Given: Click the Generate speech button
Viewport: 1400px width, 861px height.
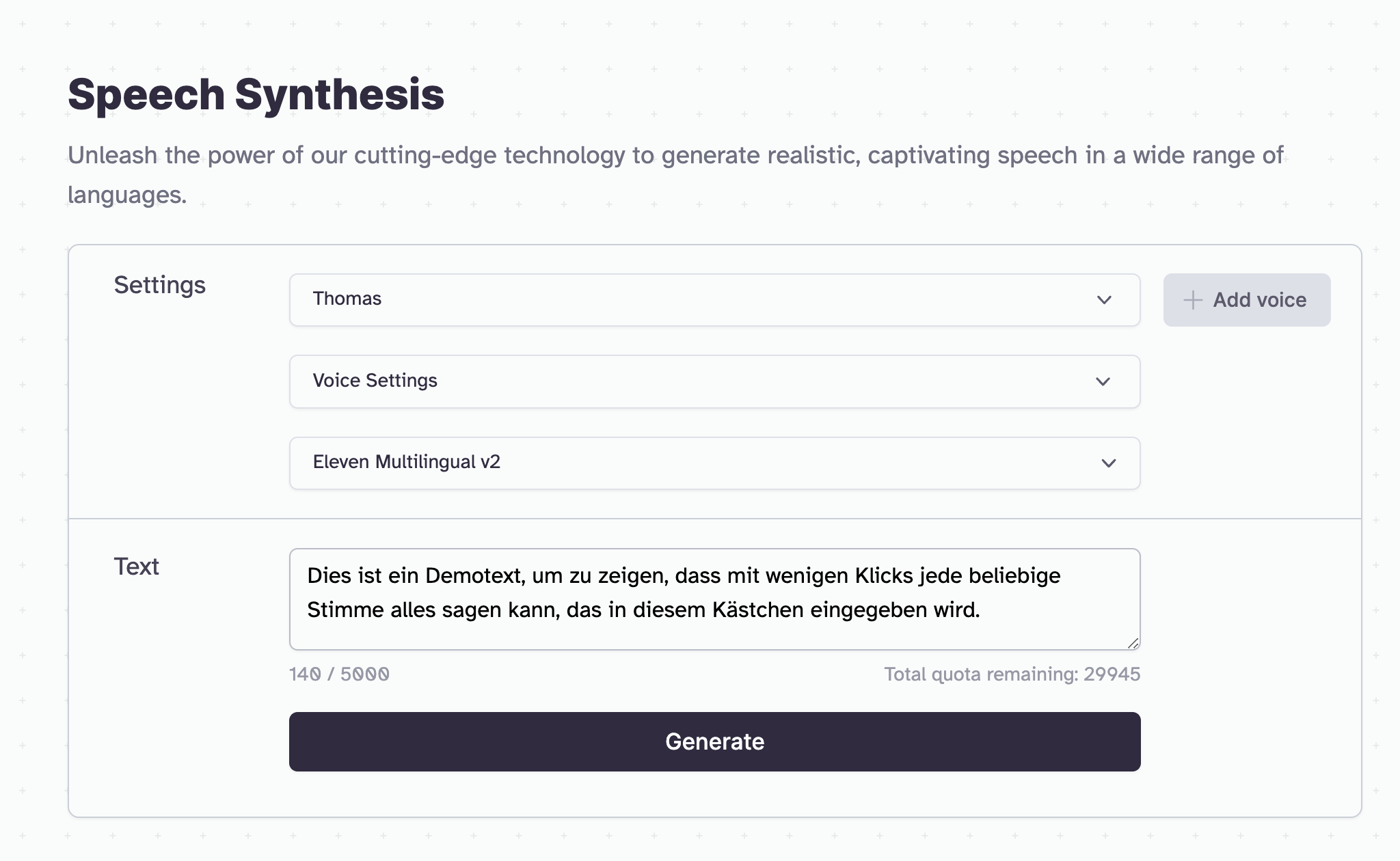Looking at the screenshot, I should (714, 741).
